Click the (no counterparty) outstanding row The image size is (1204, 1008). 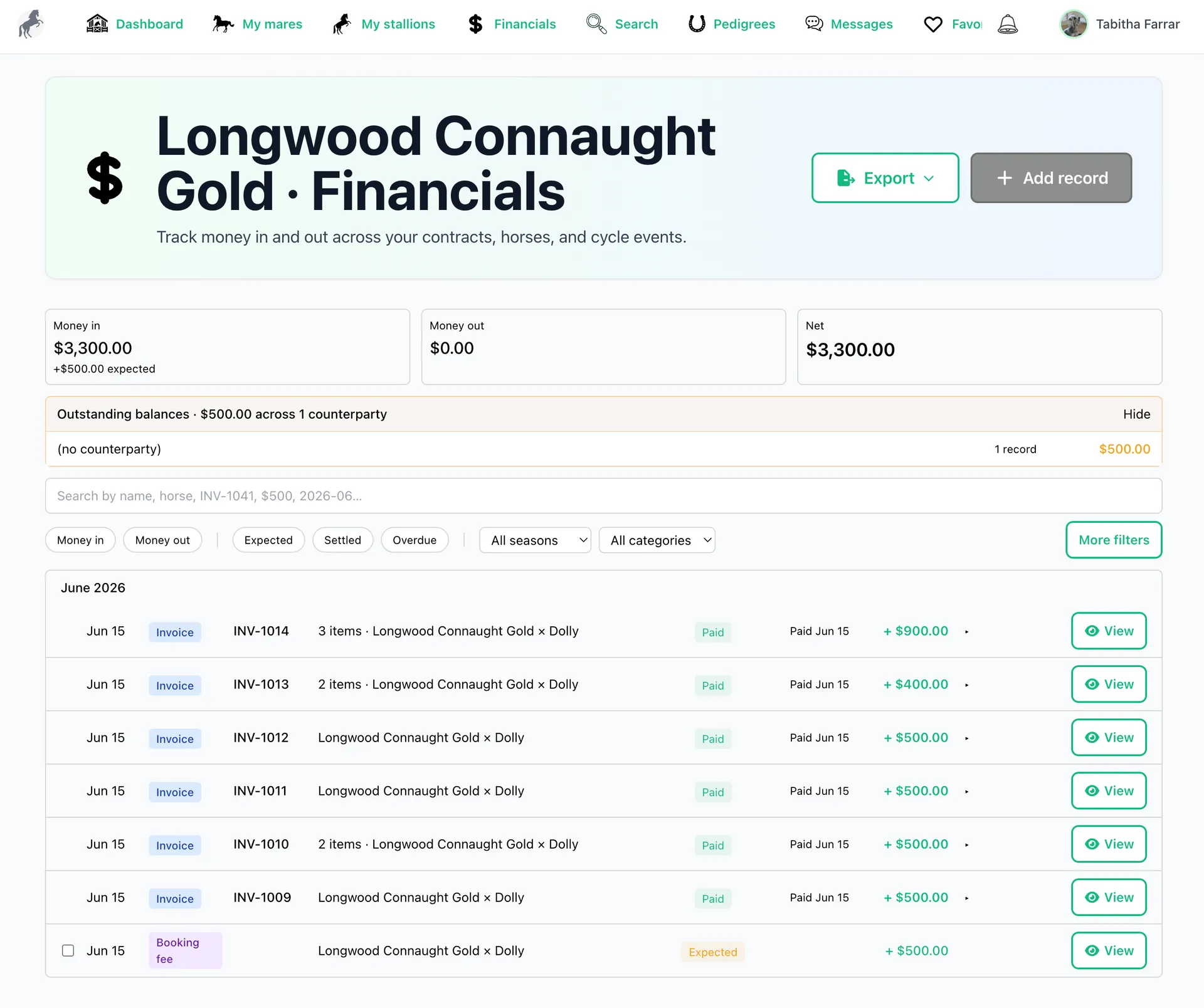pos(603,449)
